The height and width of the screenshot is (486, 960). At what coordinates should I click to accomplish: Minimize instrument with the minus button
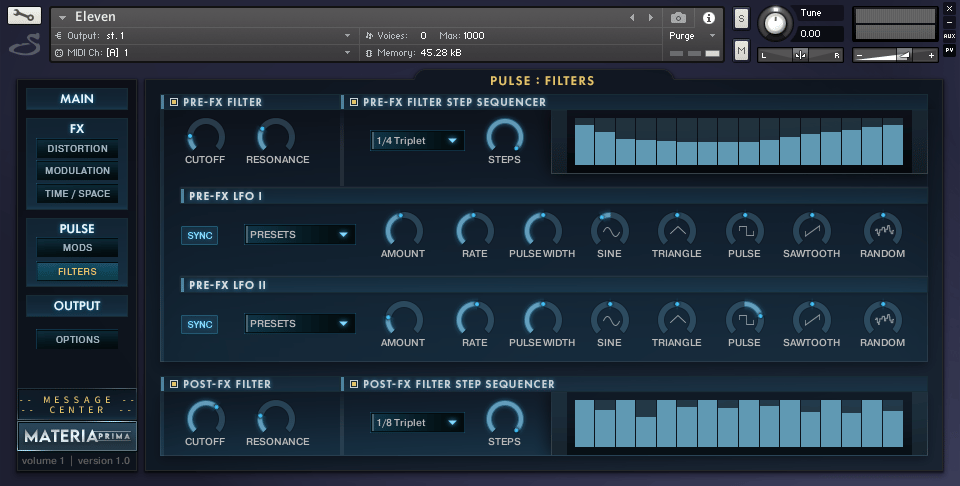[949, 22]
